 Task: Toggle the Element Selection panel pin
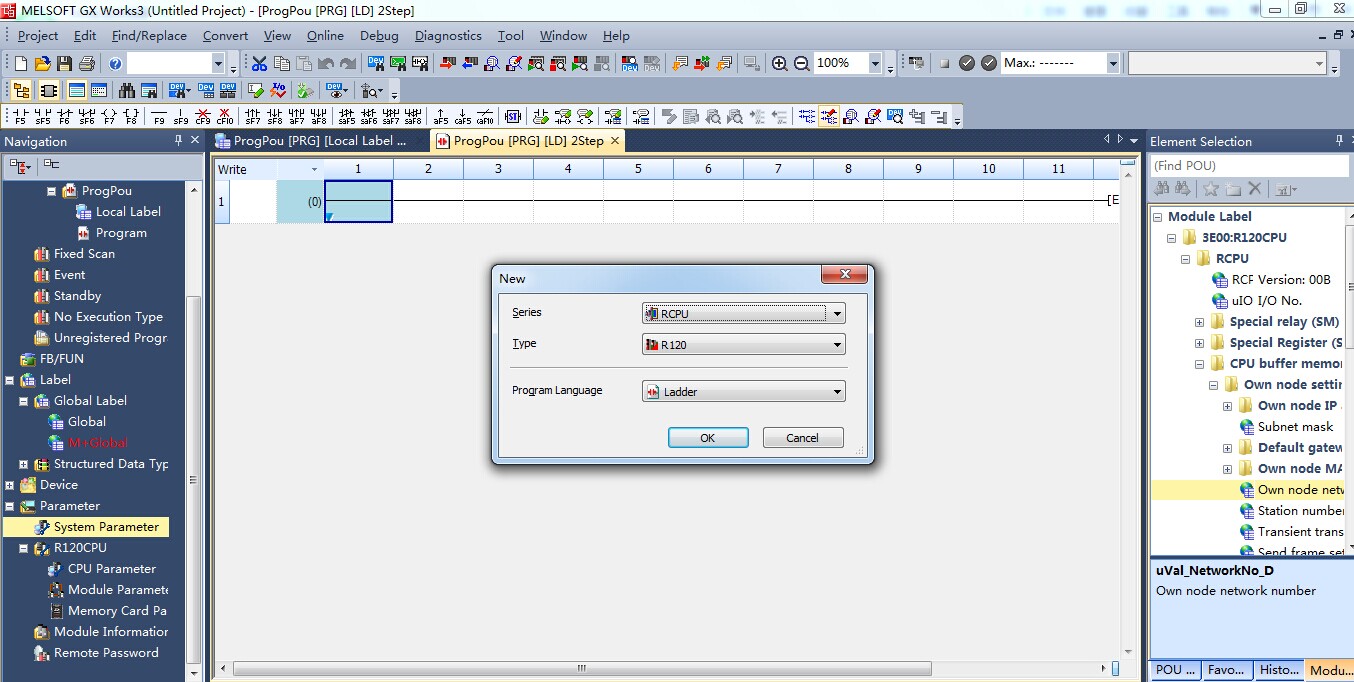tap(1340, 141)
